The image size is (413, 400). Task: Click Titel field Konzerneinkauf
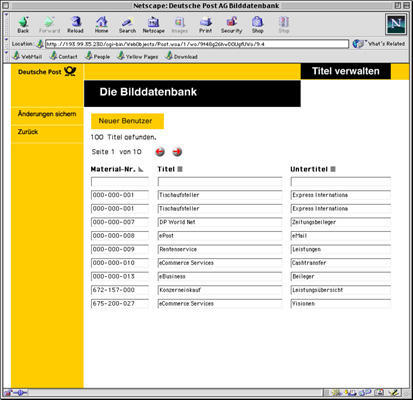(x=220, y=290)
